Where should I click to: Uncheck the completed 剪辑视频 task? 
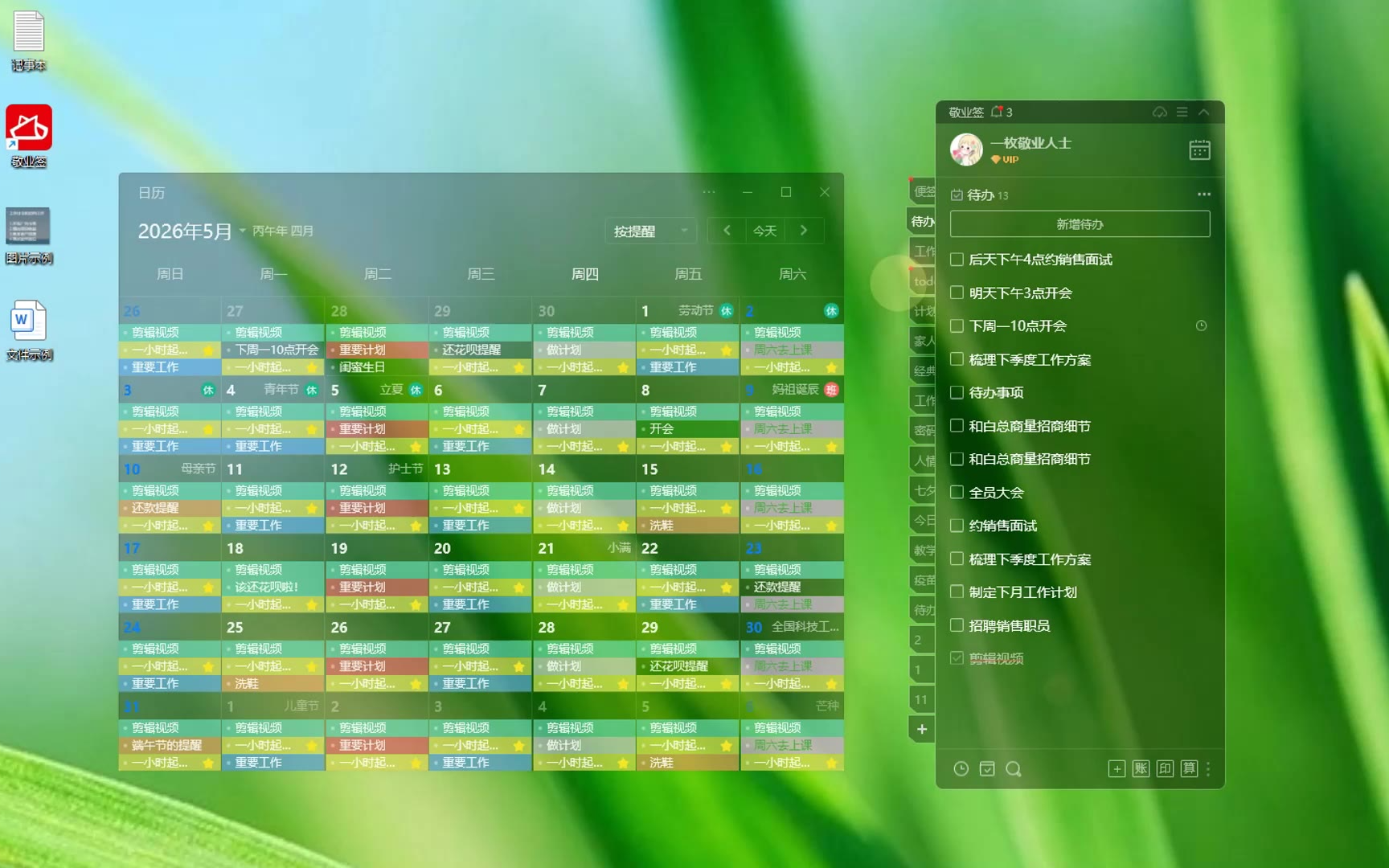(957, 658)
